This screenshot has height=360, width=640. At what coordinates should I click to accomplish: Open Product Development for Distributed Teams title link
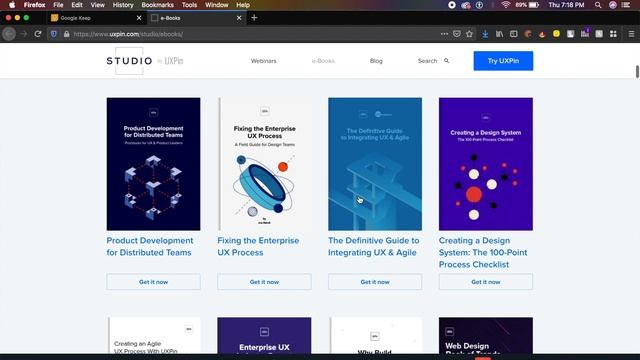[150, 247]
